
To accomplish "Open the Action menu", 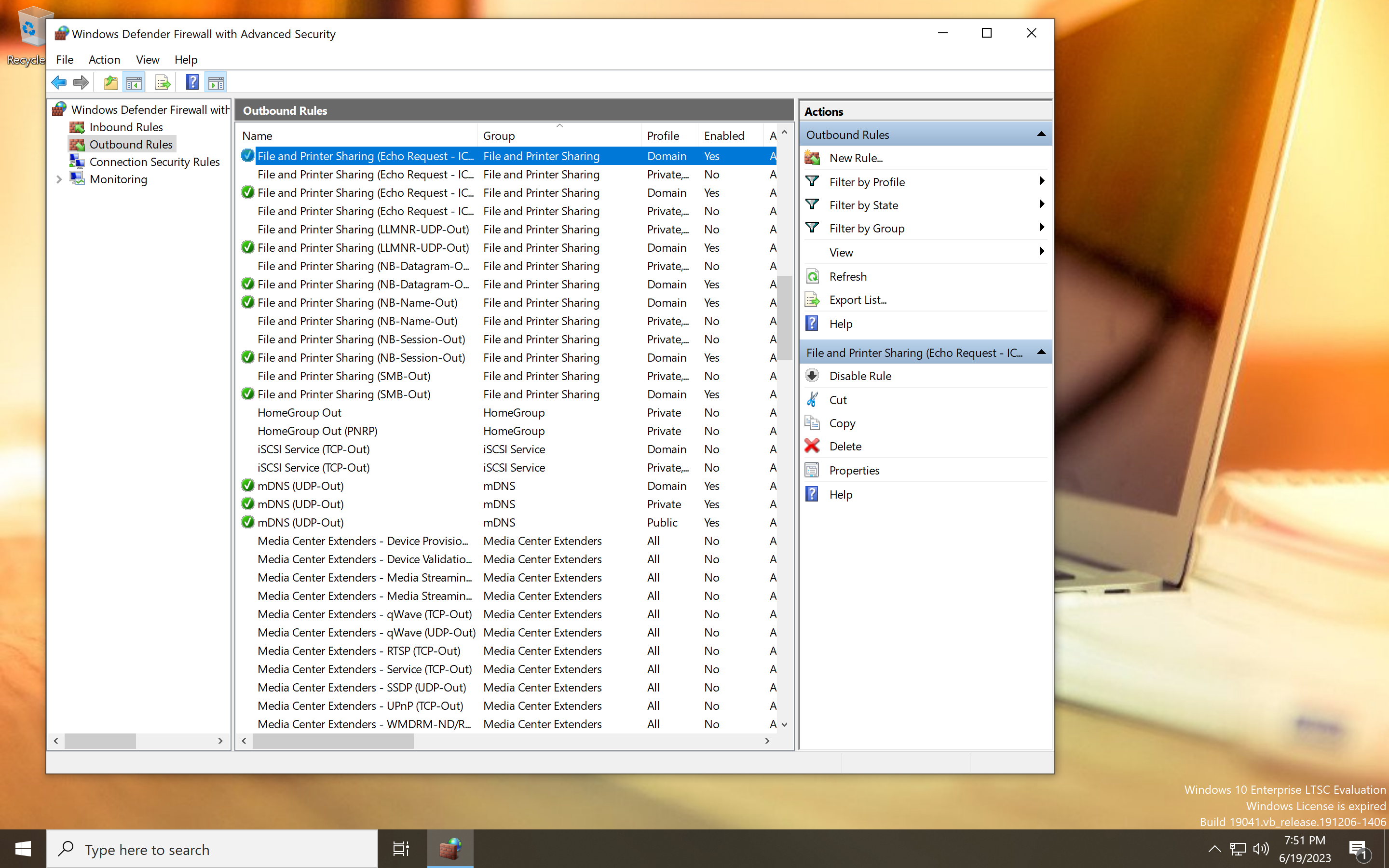I will point(104,60).
